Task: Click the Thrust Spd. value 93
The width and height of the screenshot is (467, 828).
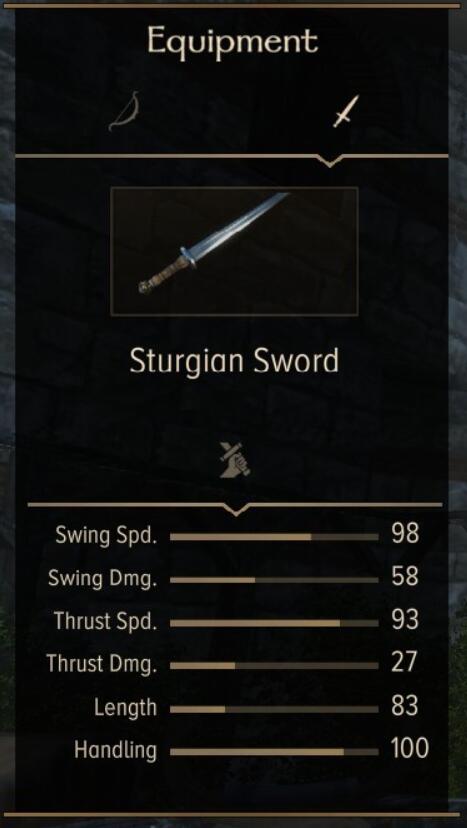Action: (x=405, y=620)
